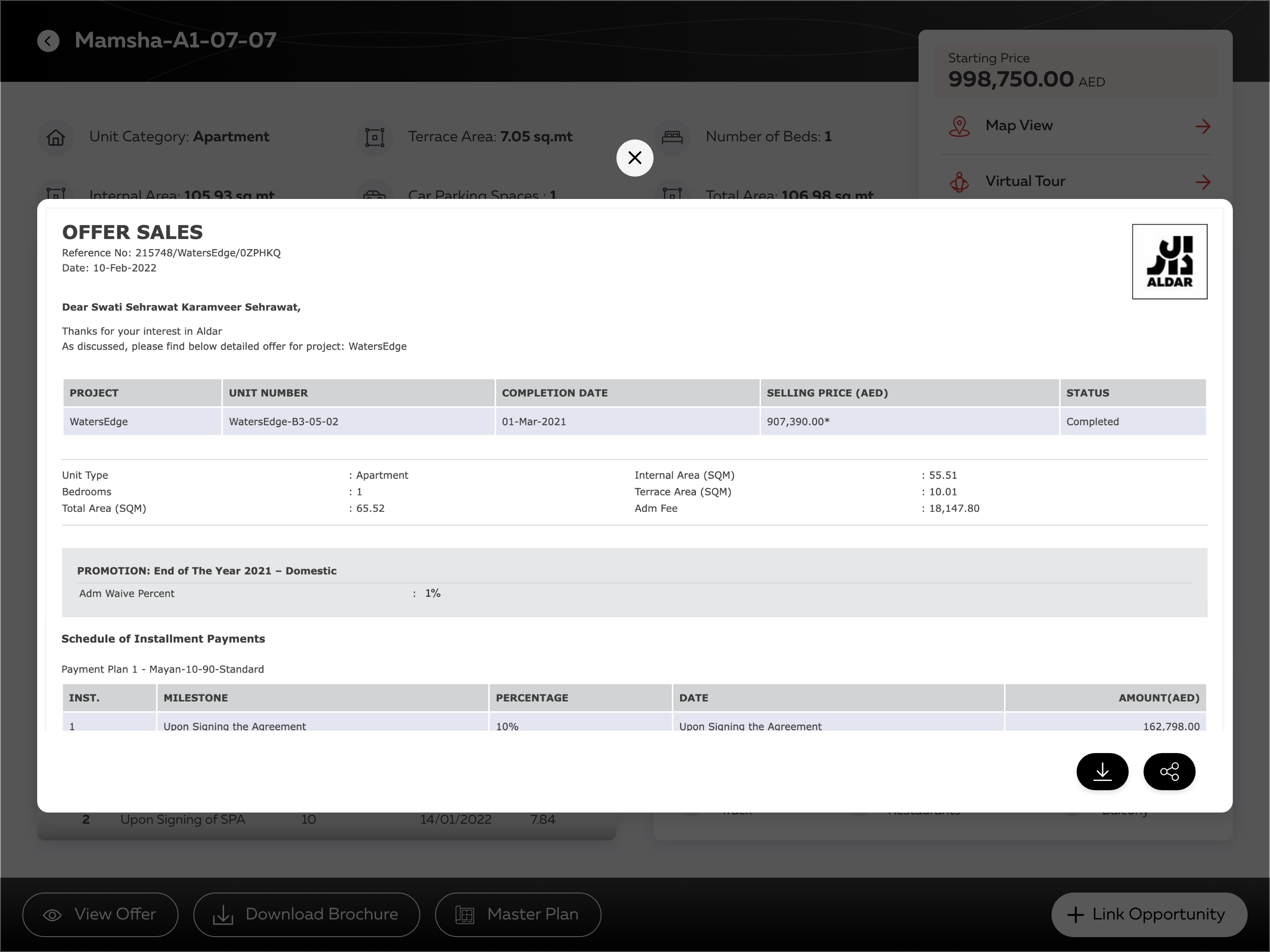Screen dimensions: 1270x952
Task: Click the plus icon in Link Opportunity
Action: click(x=1075, y=915)
